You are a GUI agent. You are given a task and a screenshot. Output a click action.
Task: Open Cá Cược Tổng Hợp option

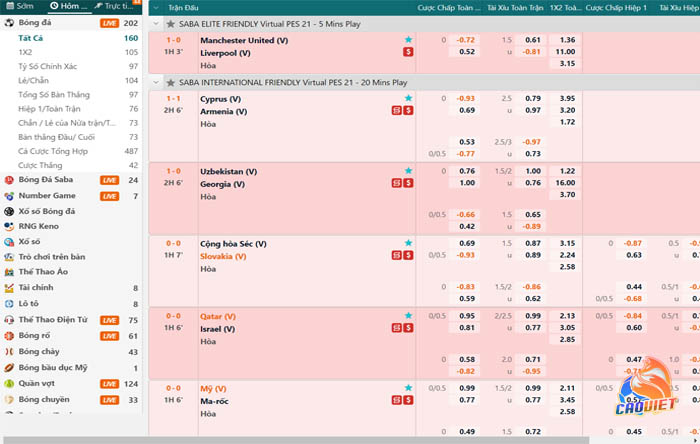(53, 151)
